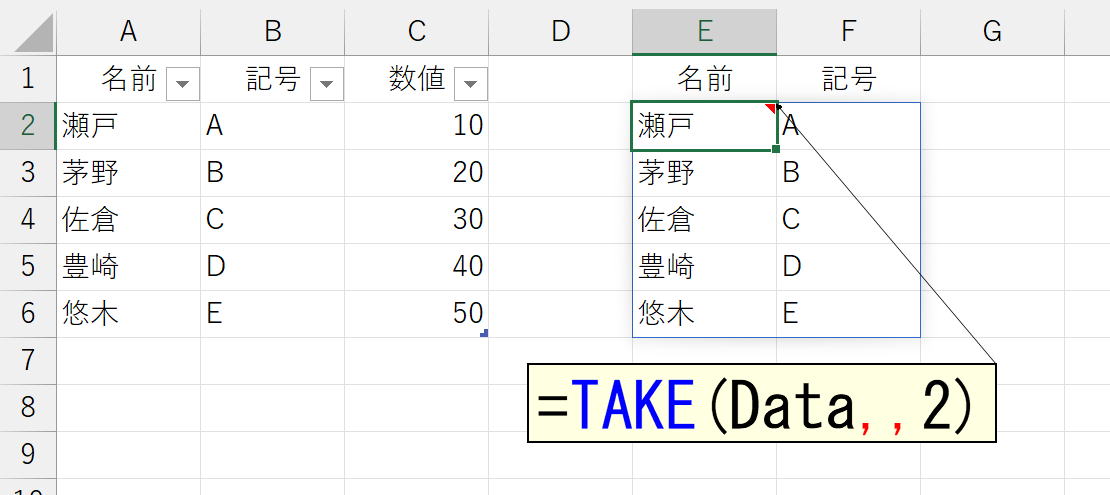Viewport: 1110px width, 495px height.
Task: Click cell B6 containing E
Action: [x=273, y=314]
